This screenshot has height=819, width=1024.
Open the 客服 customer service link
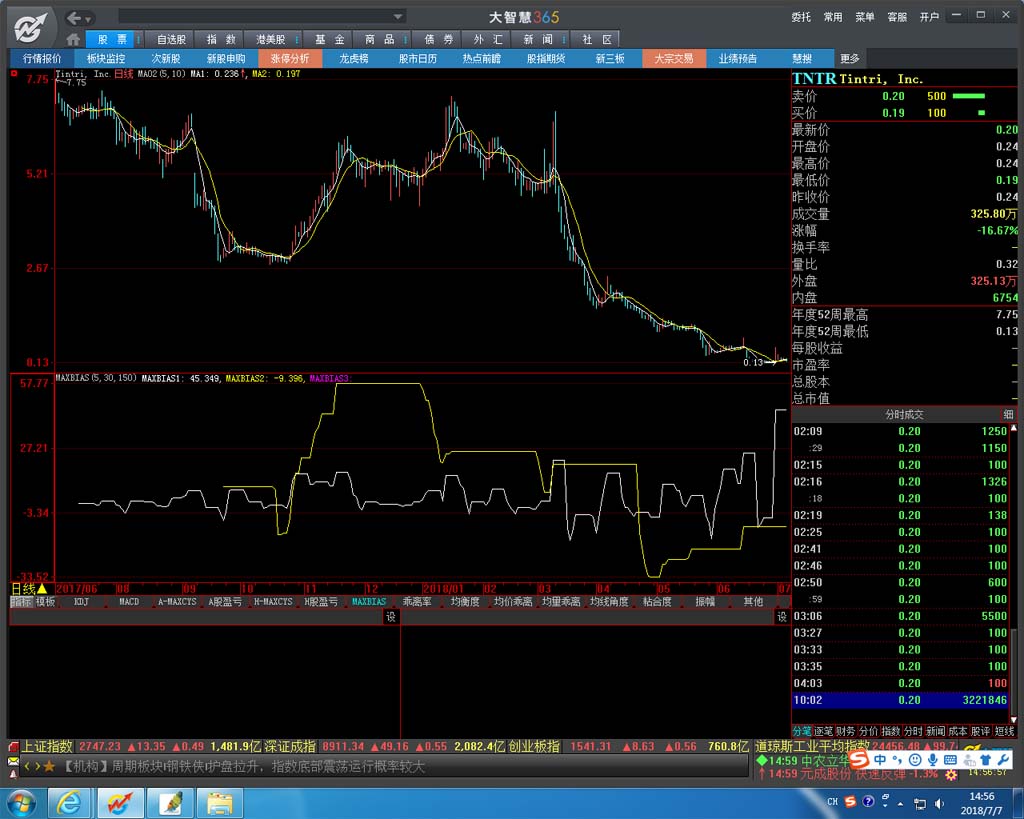(x=897, y=17)
